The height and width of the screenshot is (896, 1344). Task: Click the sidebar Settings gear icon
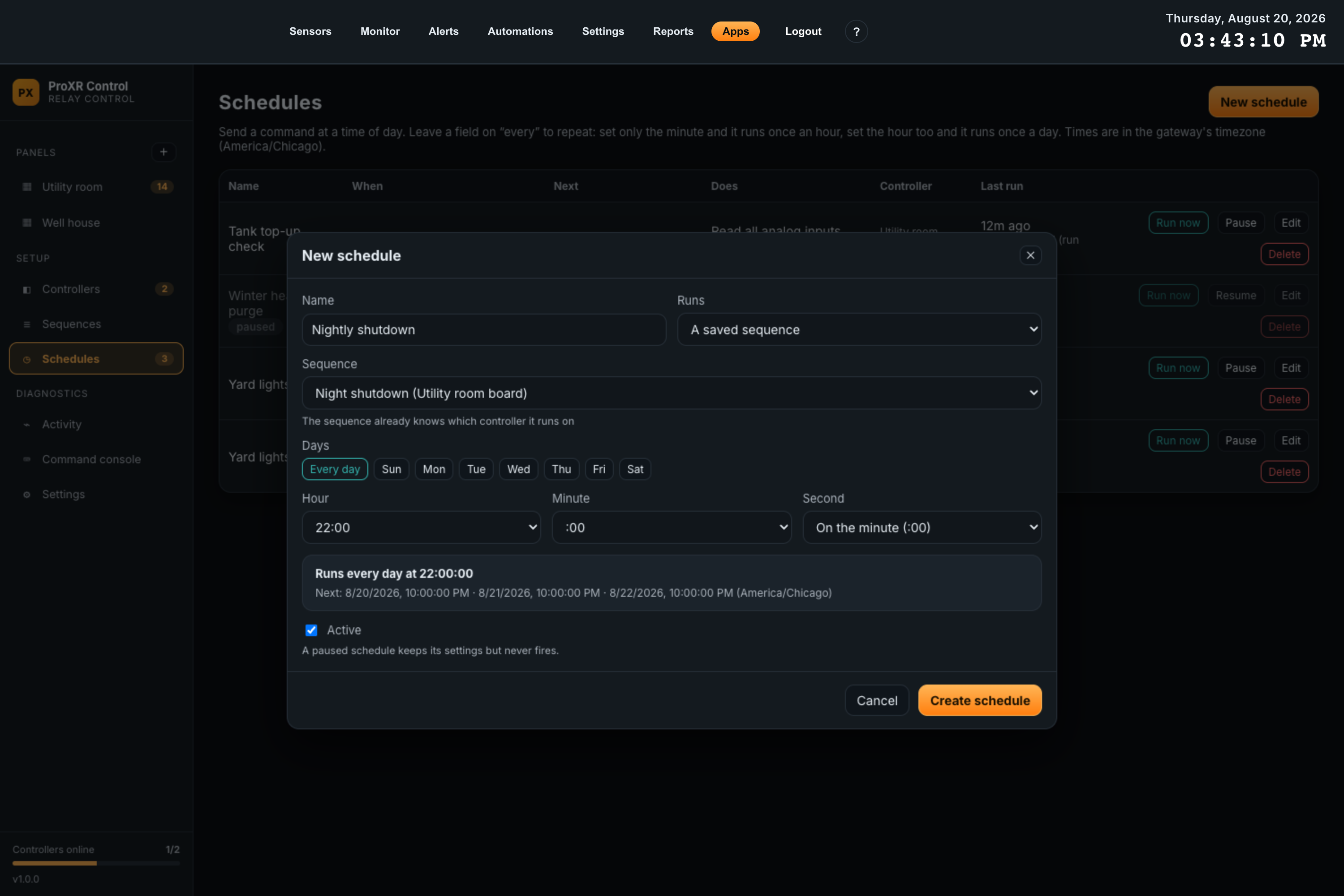tap(27, 494)
